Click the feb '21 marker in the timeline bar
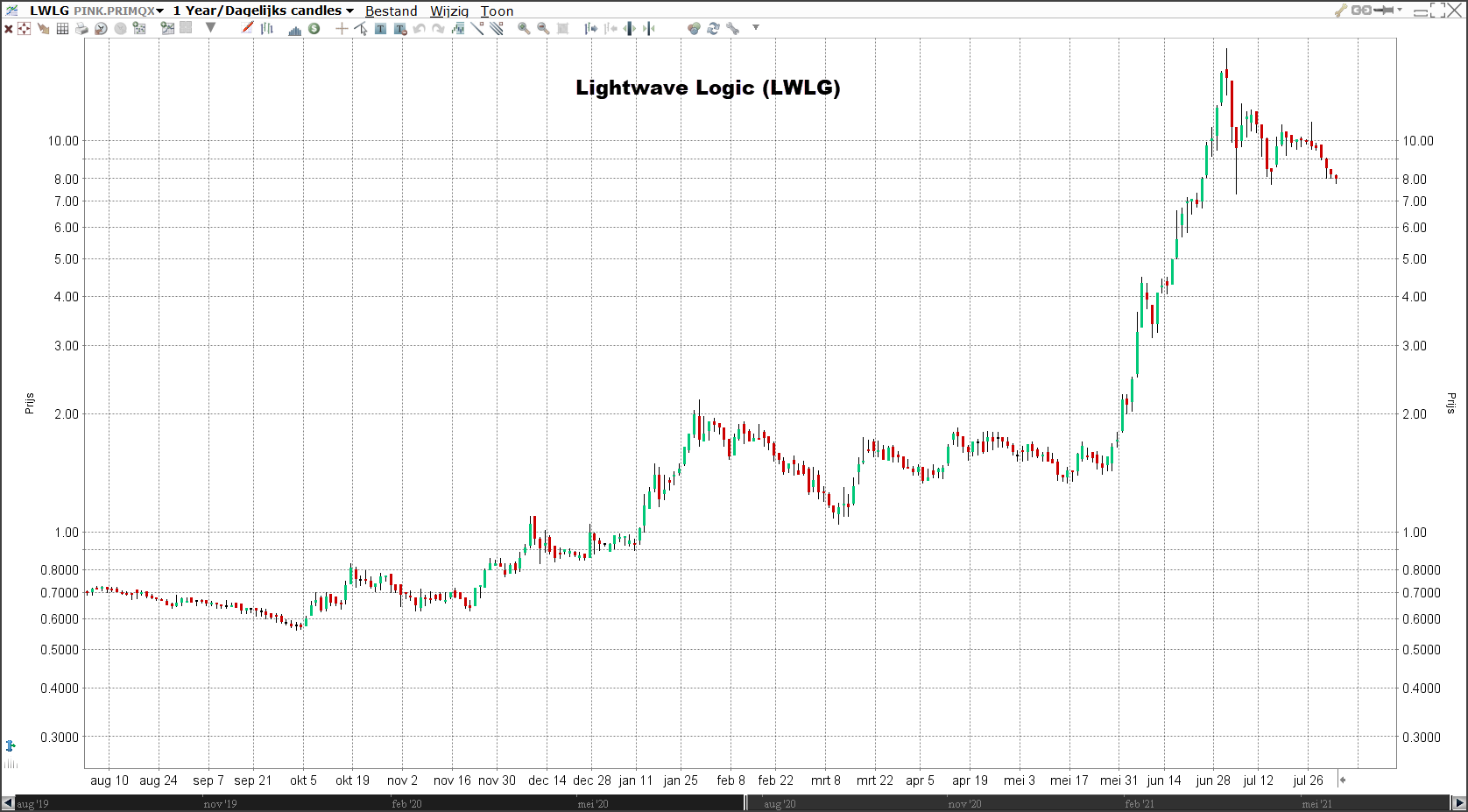 [x=1140, y=803]
